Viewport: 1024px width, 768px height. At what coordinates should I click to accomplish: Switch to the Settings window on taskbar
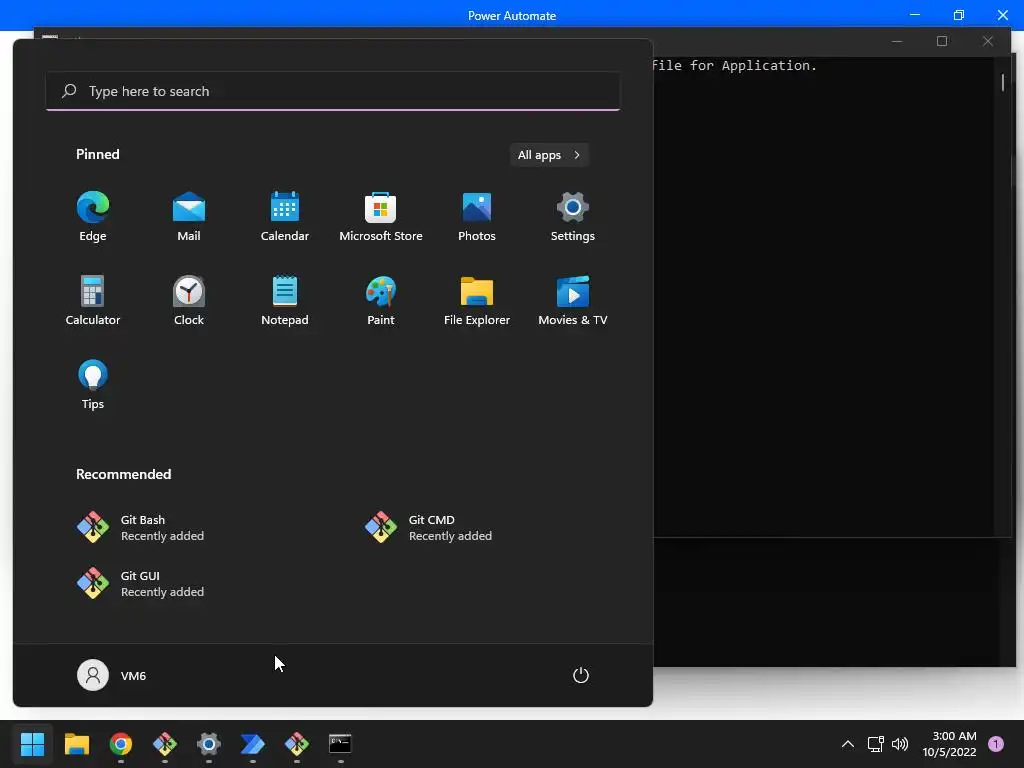[208, 744]
